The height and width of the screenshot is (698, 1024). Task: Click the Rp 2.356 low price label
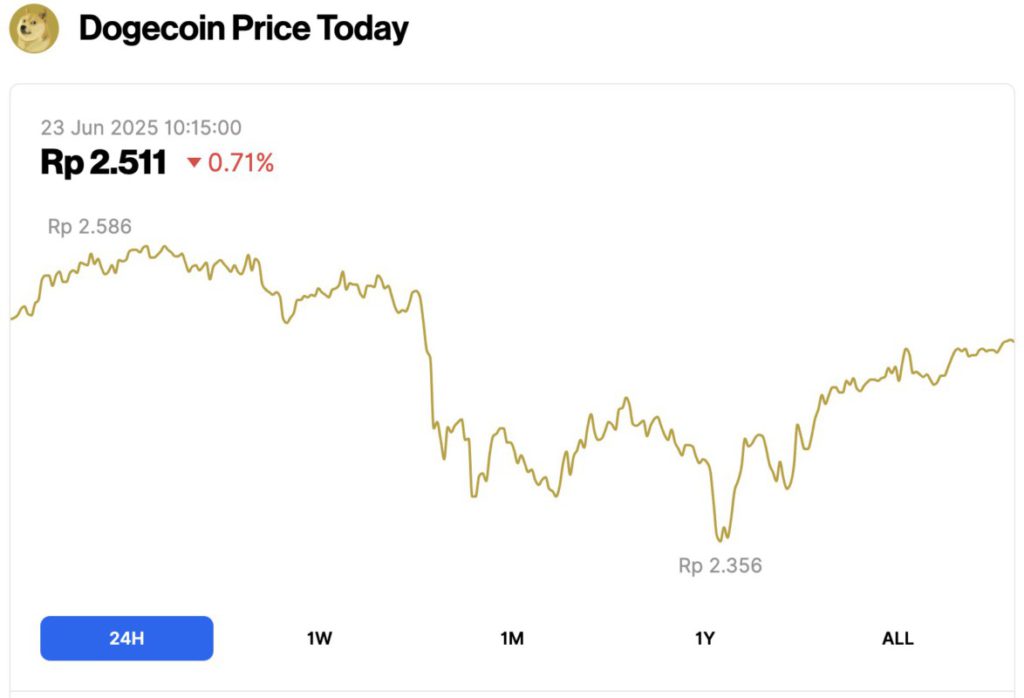click(x=719, y=565)
